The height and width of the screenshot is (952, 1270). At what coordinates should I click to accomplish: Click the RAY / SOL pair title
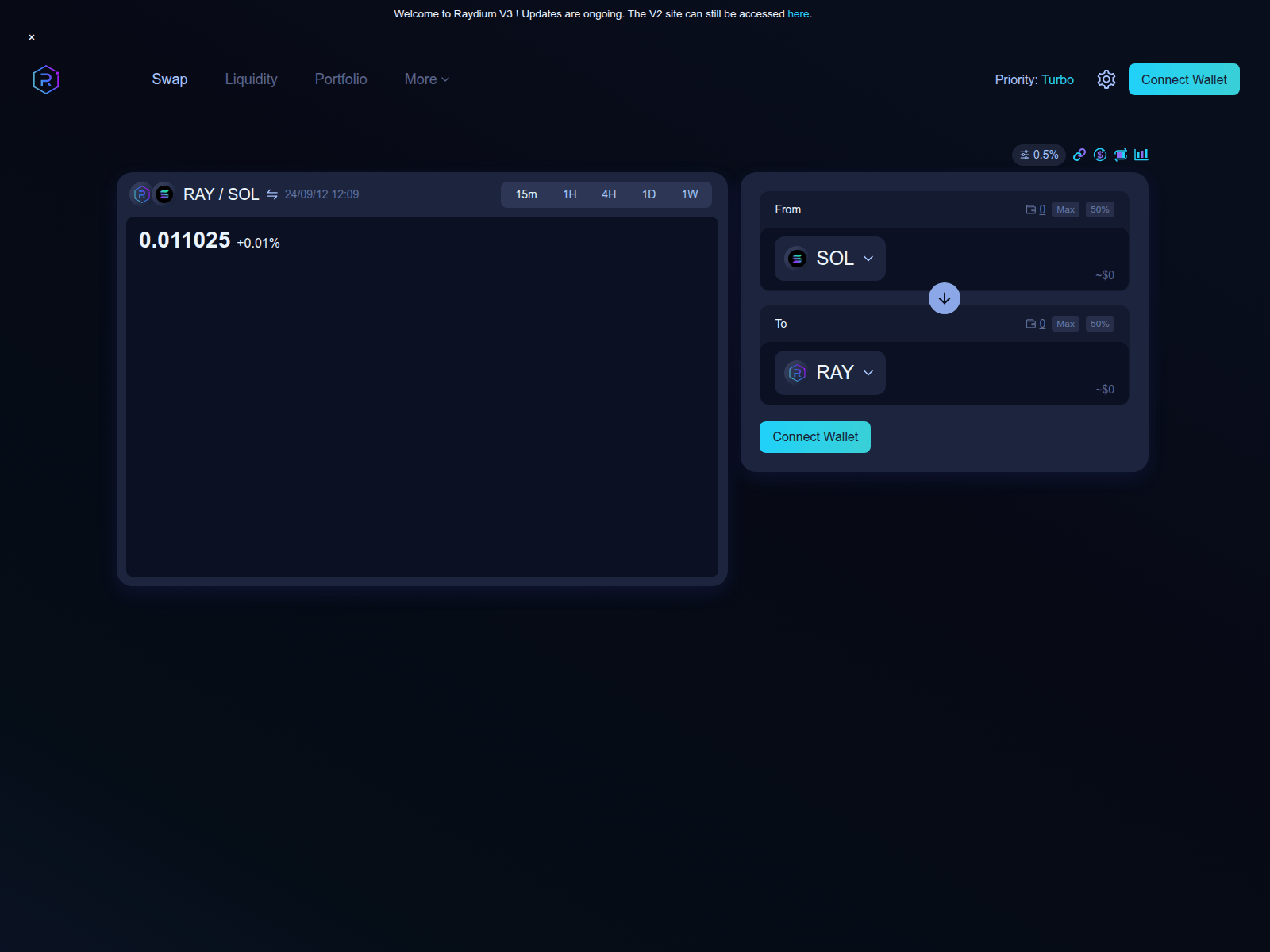pos(221,194)
